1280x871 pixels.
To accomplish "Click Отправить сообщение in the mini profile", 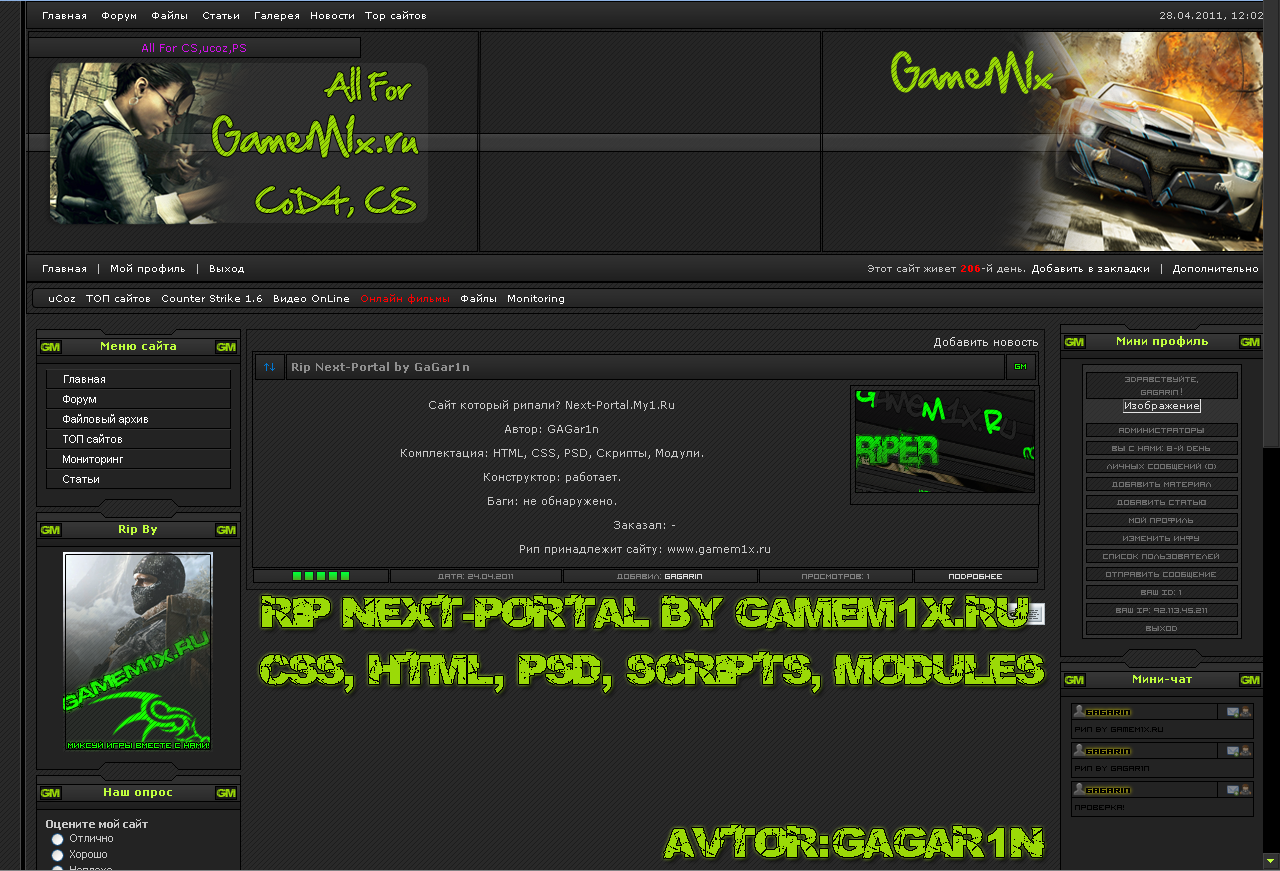I will [1161, 574].
